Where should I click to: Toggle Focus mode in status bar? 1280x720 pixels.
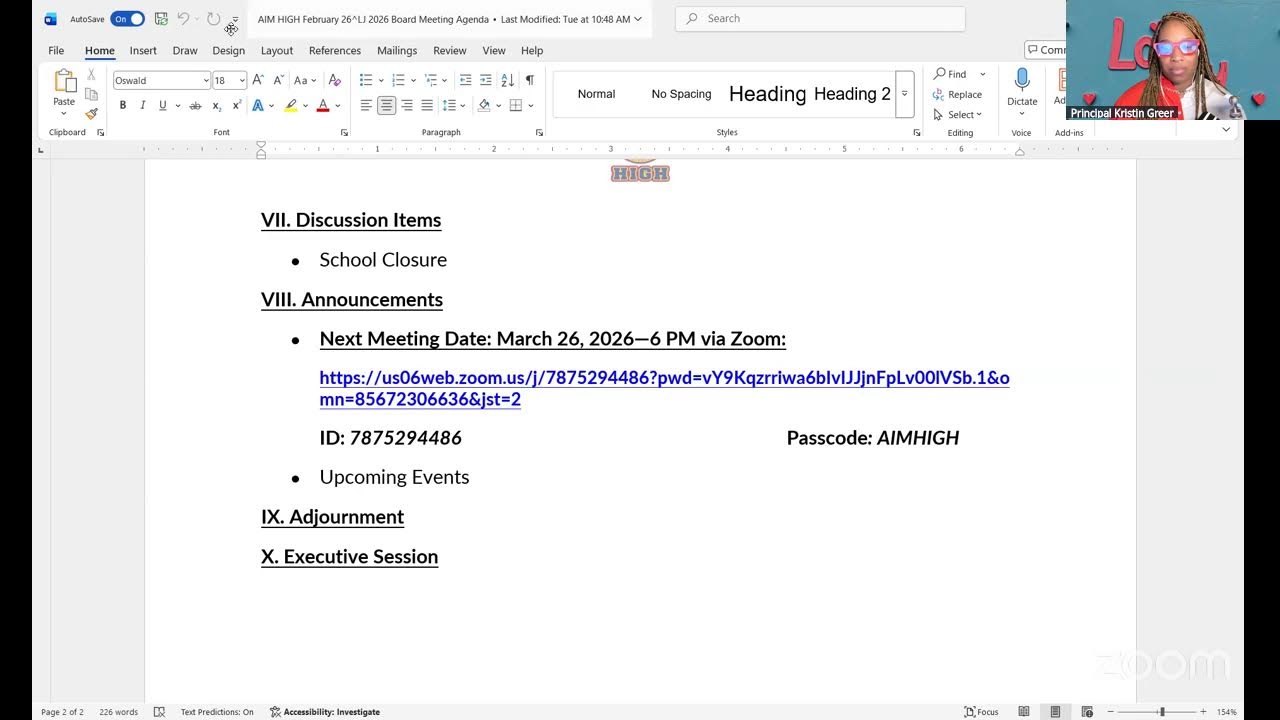981,712
